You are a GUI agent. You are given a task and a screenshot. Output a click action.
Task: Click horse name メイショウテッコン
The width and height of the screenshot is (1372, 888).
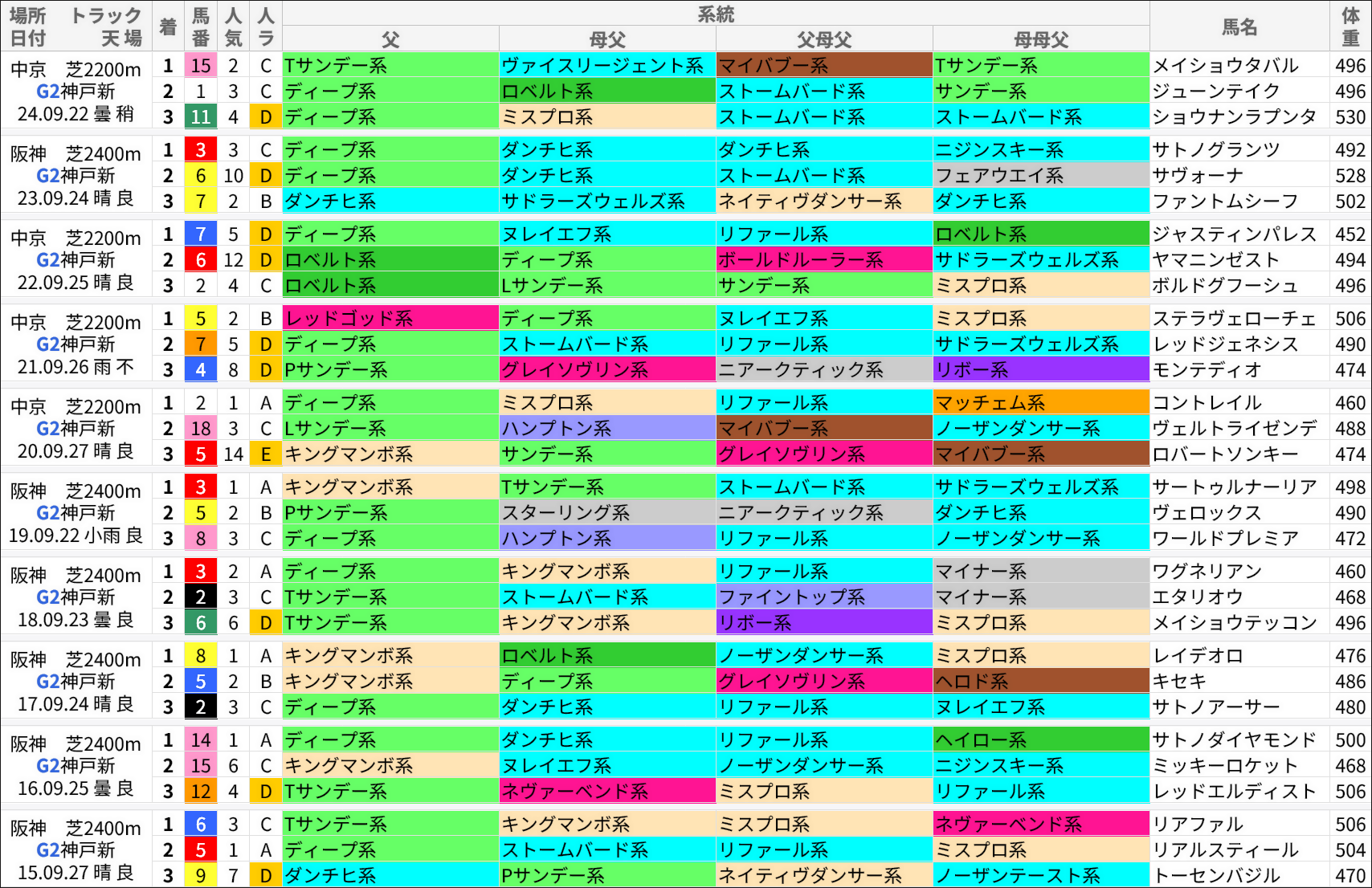(x=1235, y=623)
